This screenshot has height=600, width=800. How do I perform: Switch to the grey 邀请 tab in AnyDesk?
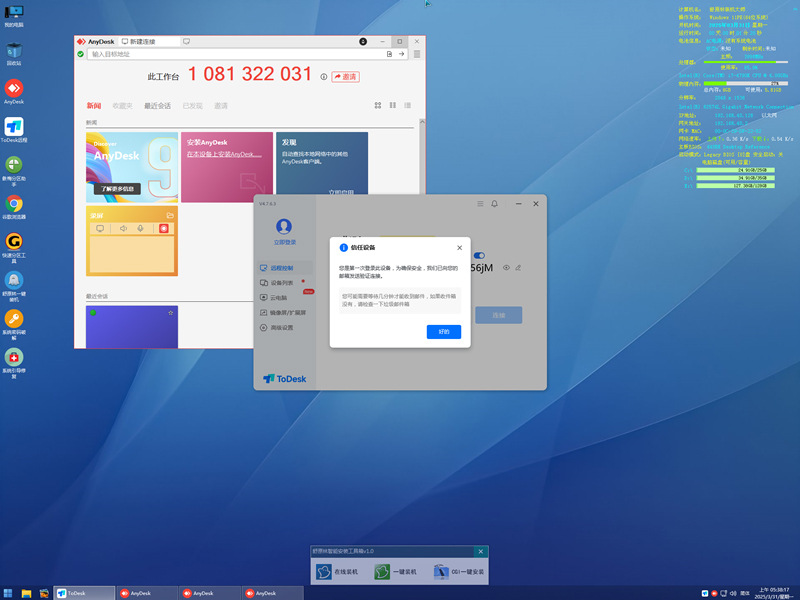(221, 106)
